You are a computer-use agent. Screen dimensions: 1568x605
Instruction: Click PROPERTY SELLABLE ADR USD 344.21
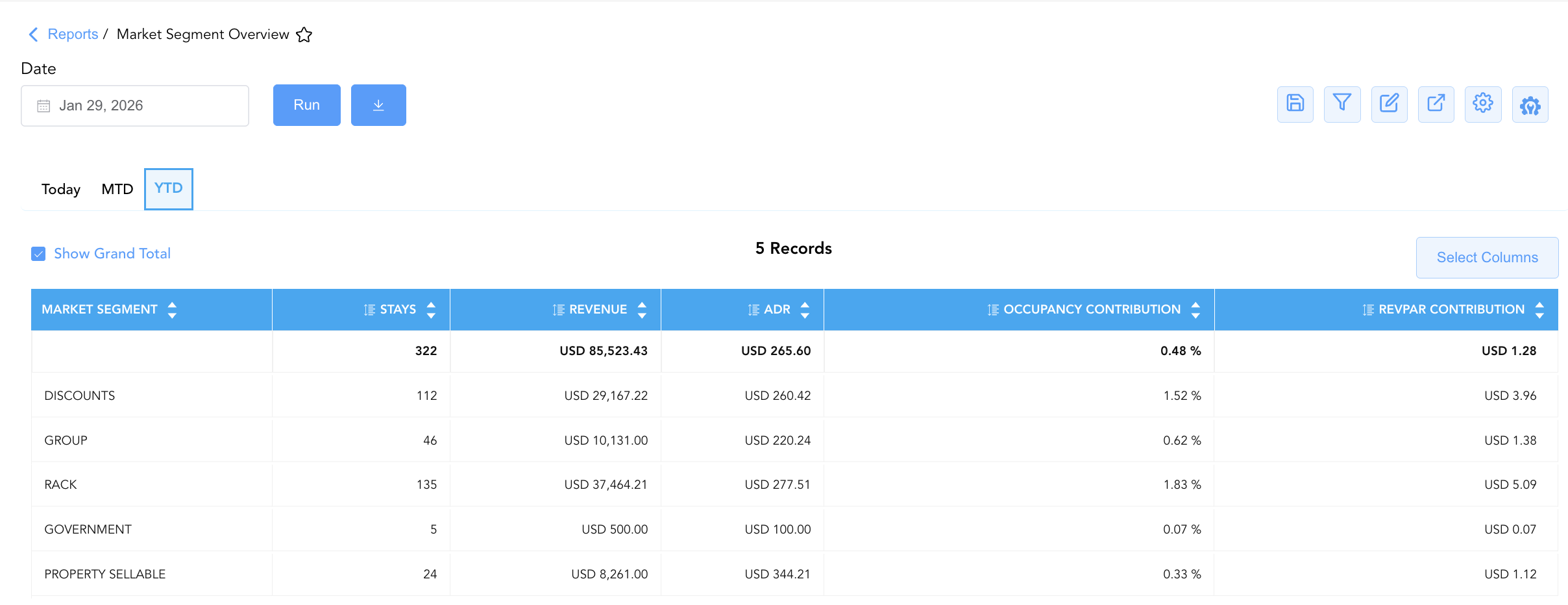pos(778,574)
